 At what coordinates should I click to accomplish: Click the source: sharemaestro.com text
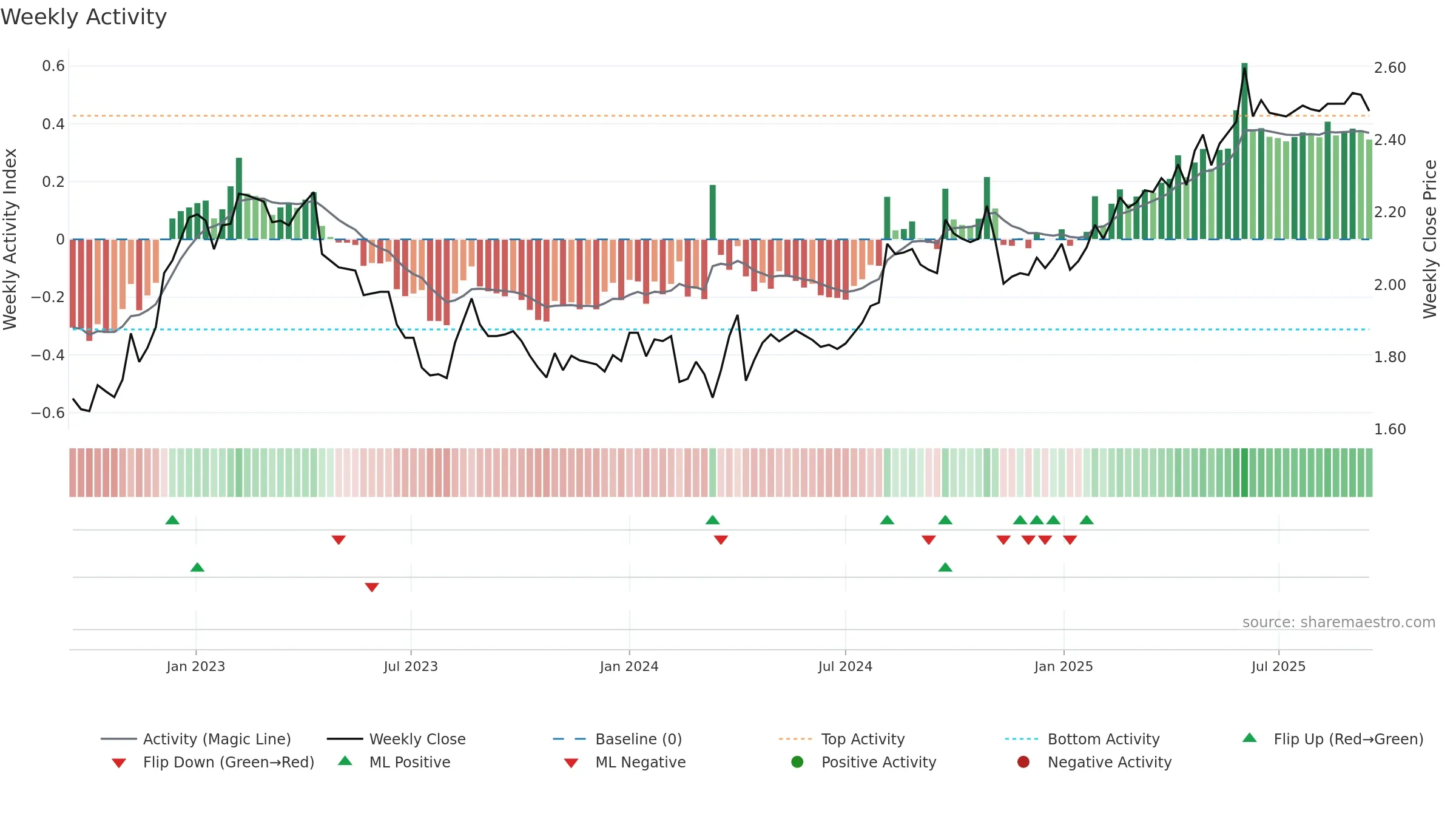click(1339, 622)
